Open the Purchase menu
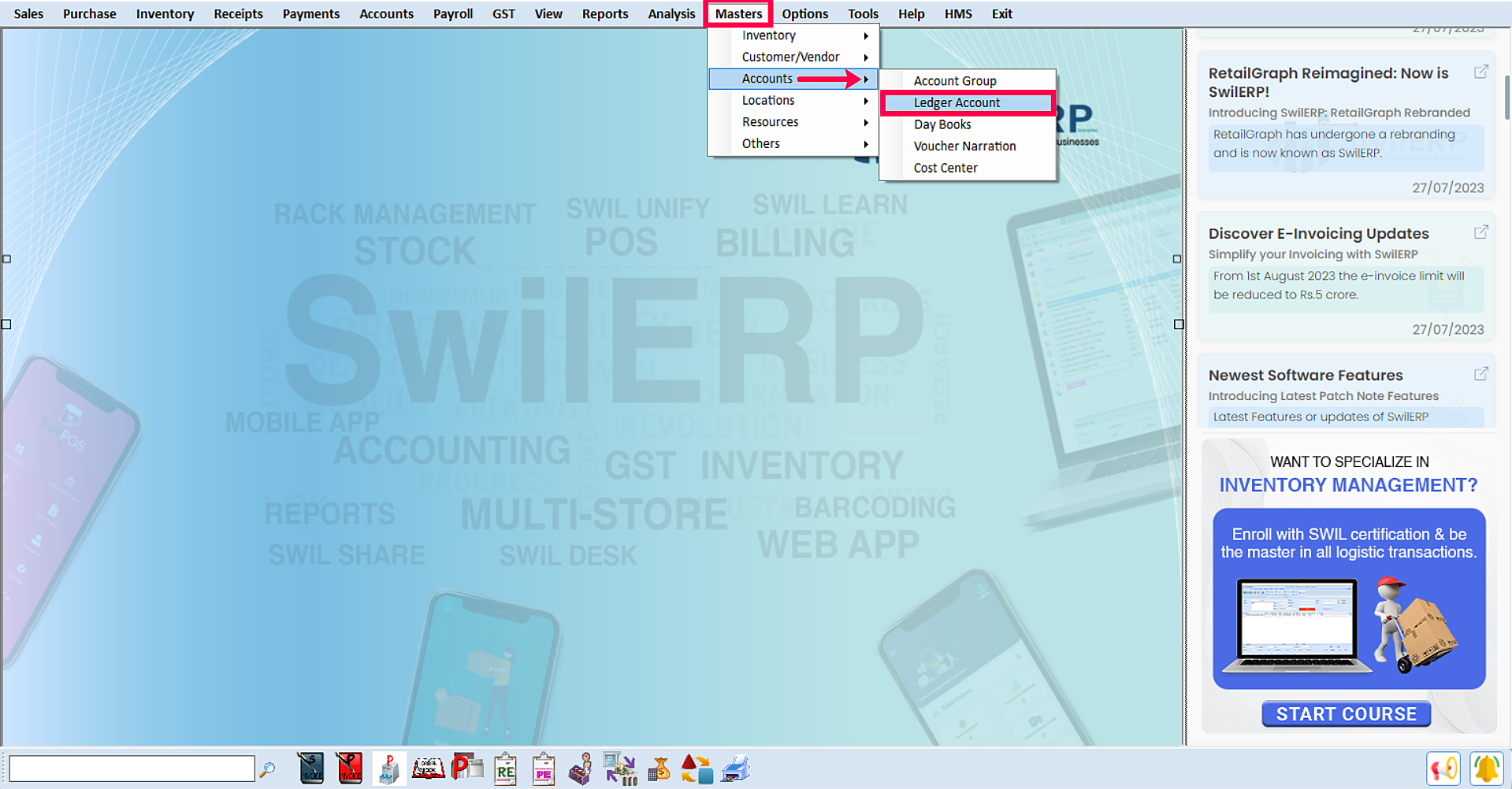Image resolution: width=1512 pixels, height=789 pixels. click(x=89, y=13)
